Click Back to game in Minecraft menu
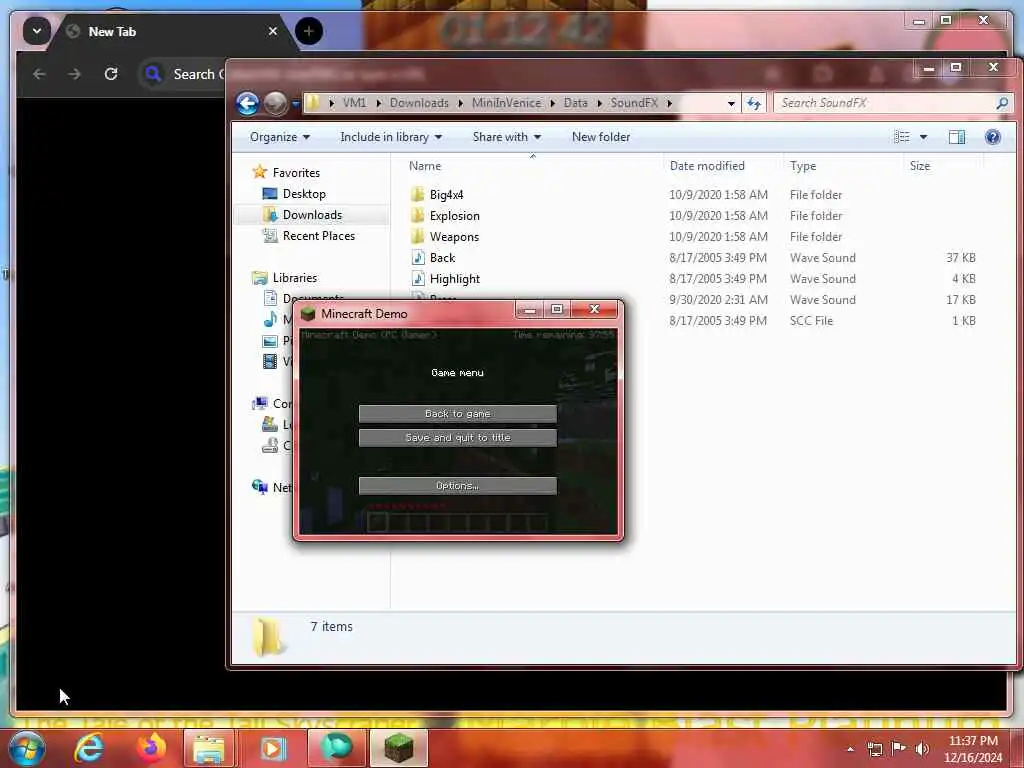Screen dimensions: 1024x768 pyautogui.click(x=457, y=413)
